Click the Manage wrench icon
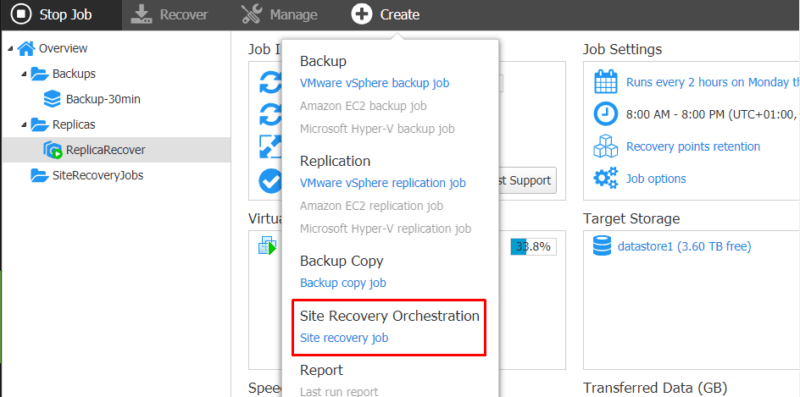 (x=252, y=14)
